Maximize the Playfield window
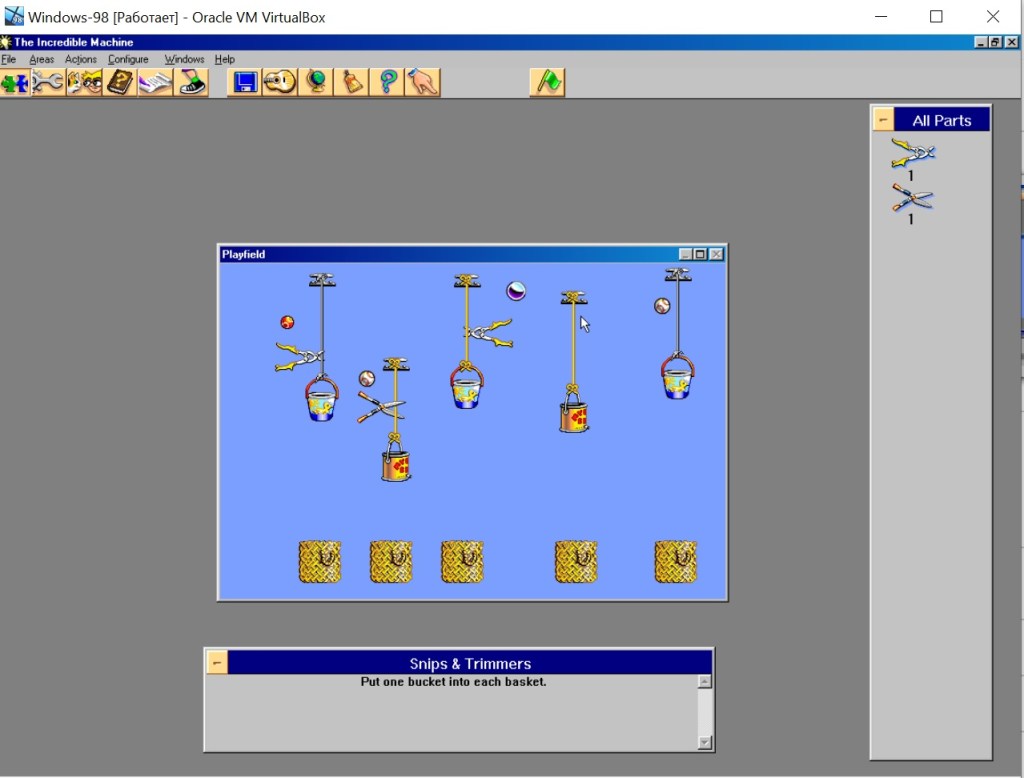Screen dimensions: 1024x778 pyautogui.click(x=700, y=255)
